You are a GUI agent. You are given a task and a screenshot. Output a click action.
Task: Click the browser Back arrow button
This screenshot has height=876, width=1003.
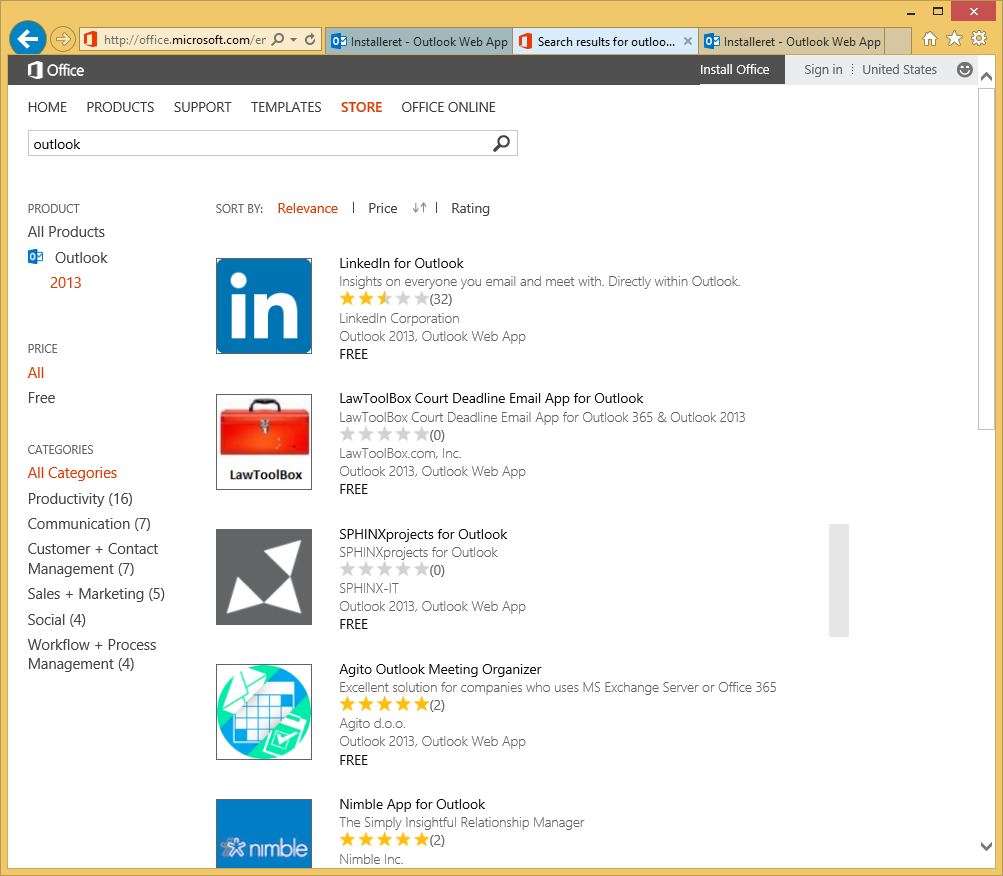click(x=28, y=39)
